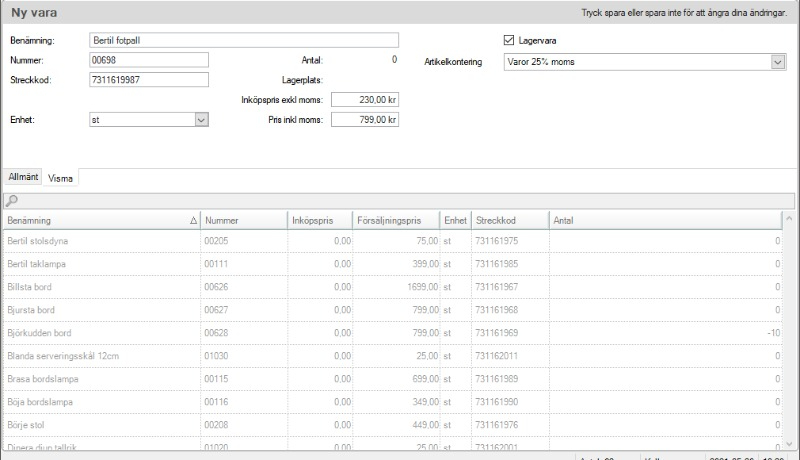The height and width of the screenshot is (460, 800).
Task: Click the item search bar
Action: click(x=399, y=200)
